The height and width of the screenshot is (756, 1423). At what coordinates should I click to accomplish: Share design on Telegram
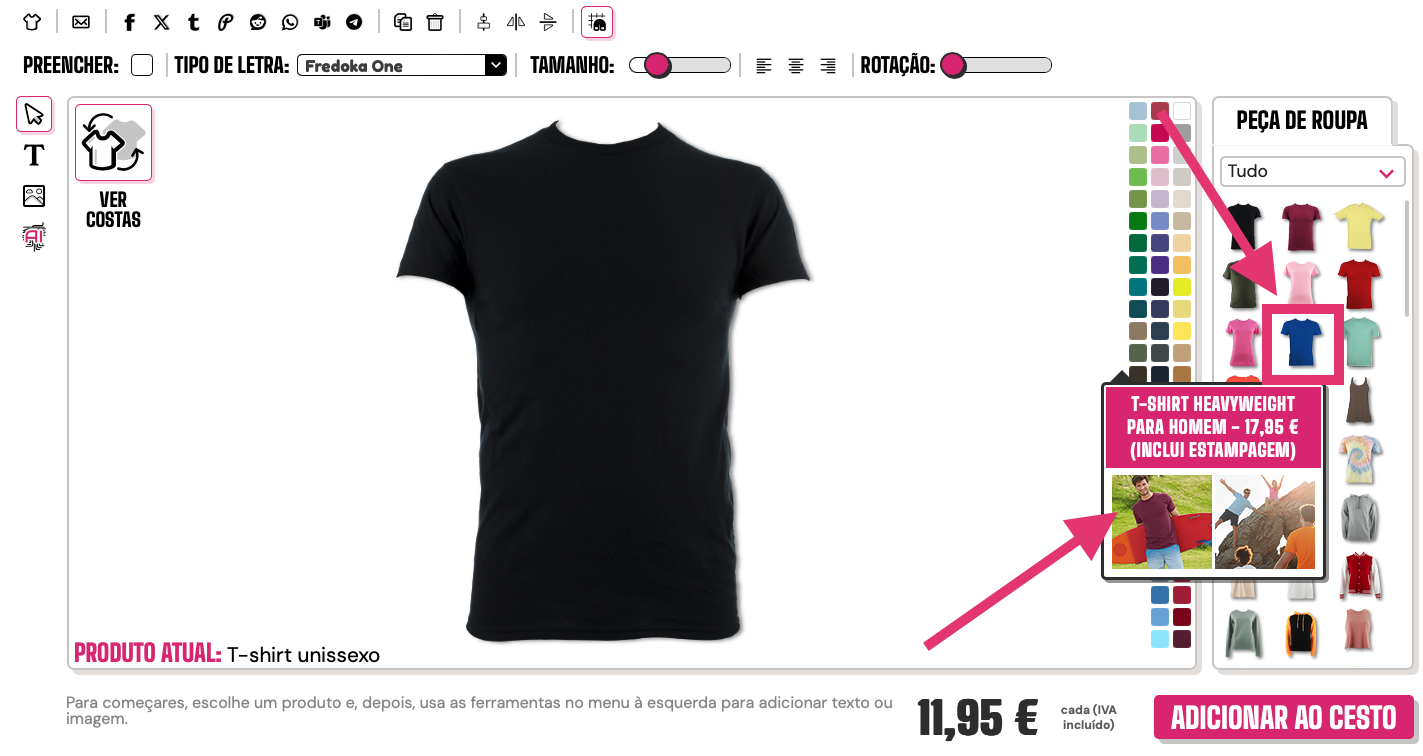(354, 22)
